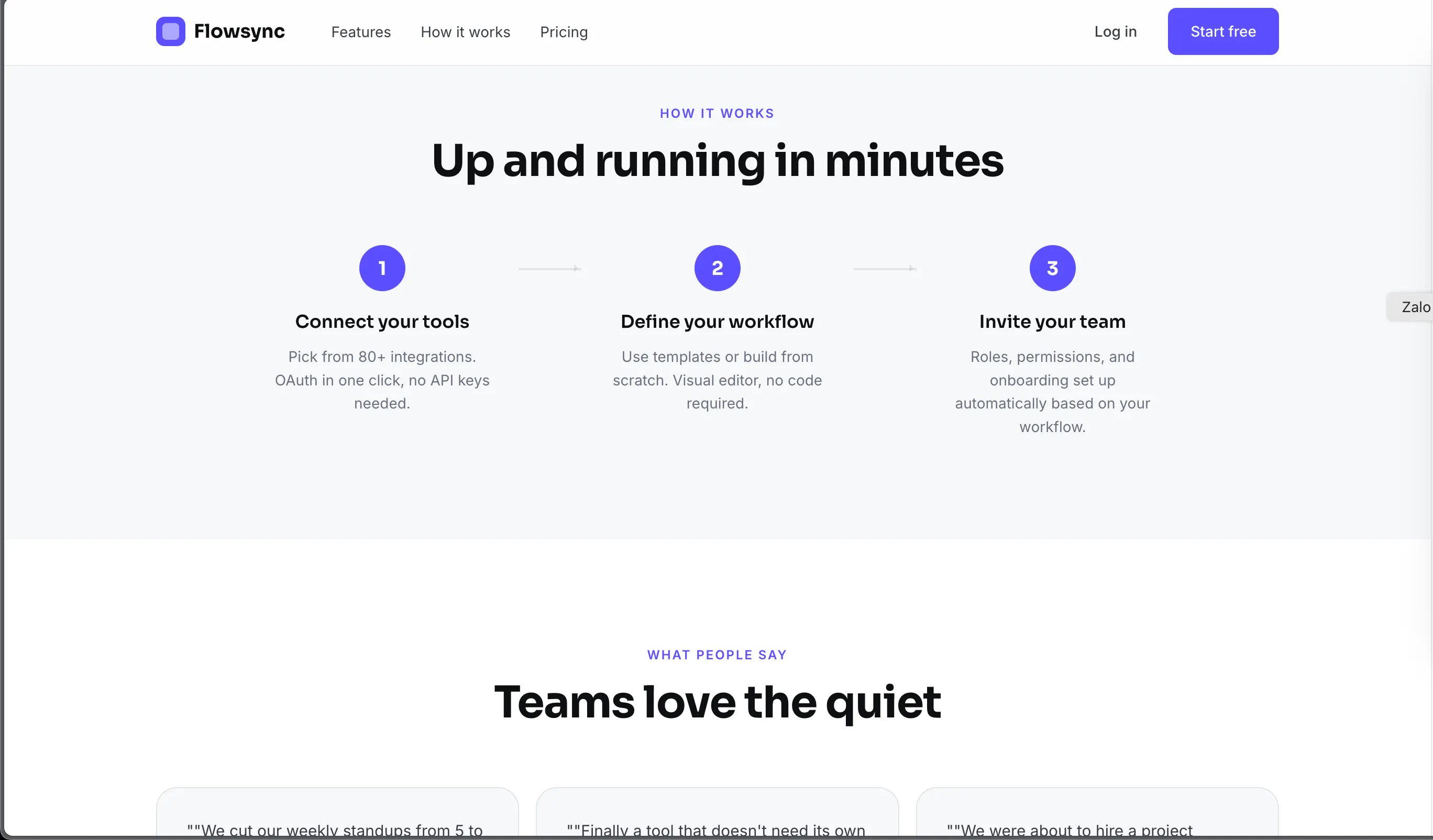Click the HOW IT WORKS section label
Viewport: 1433px width, 840px height.
[x=716, y=113]
